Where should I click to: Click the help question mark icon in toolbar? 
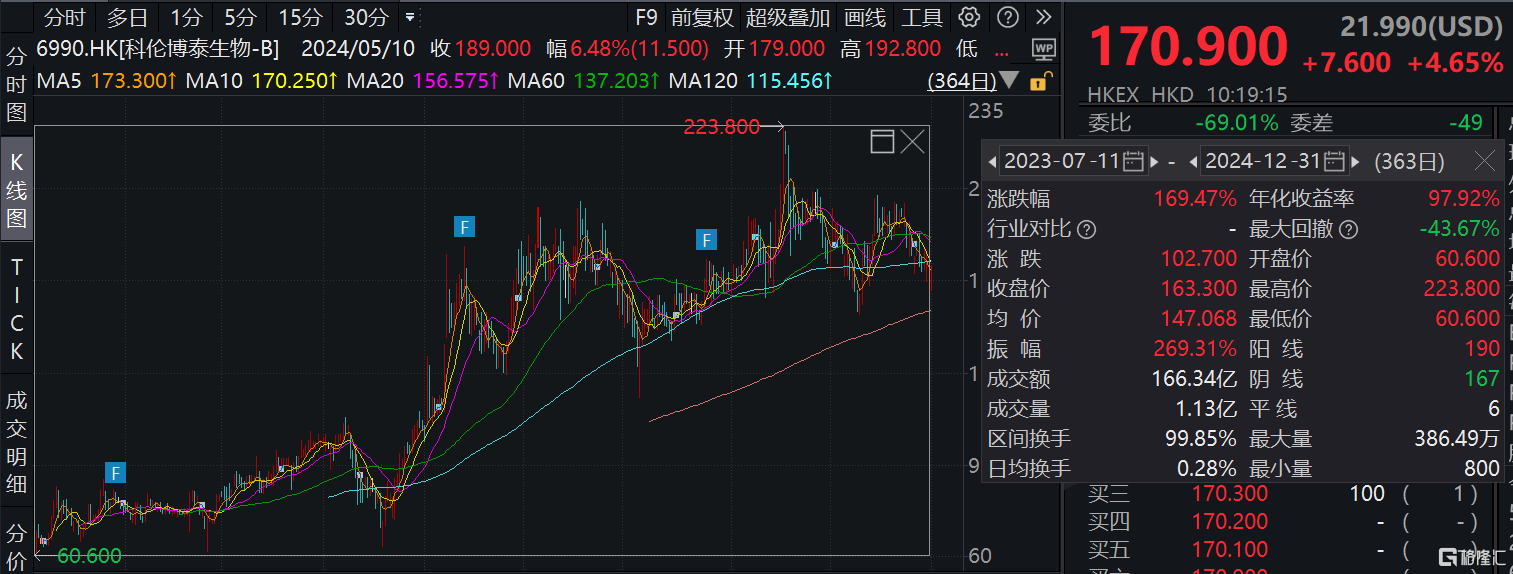tap(1008, 17)
